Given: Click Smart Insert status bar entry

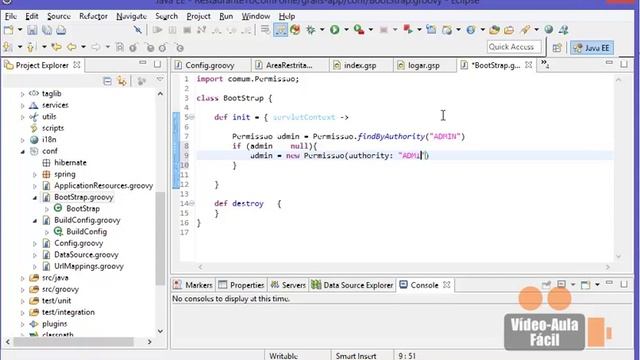Looking at the screenshot, I should click(x=356, y=356).
